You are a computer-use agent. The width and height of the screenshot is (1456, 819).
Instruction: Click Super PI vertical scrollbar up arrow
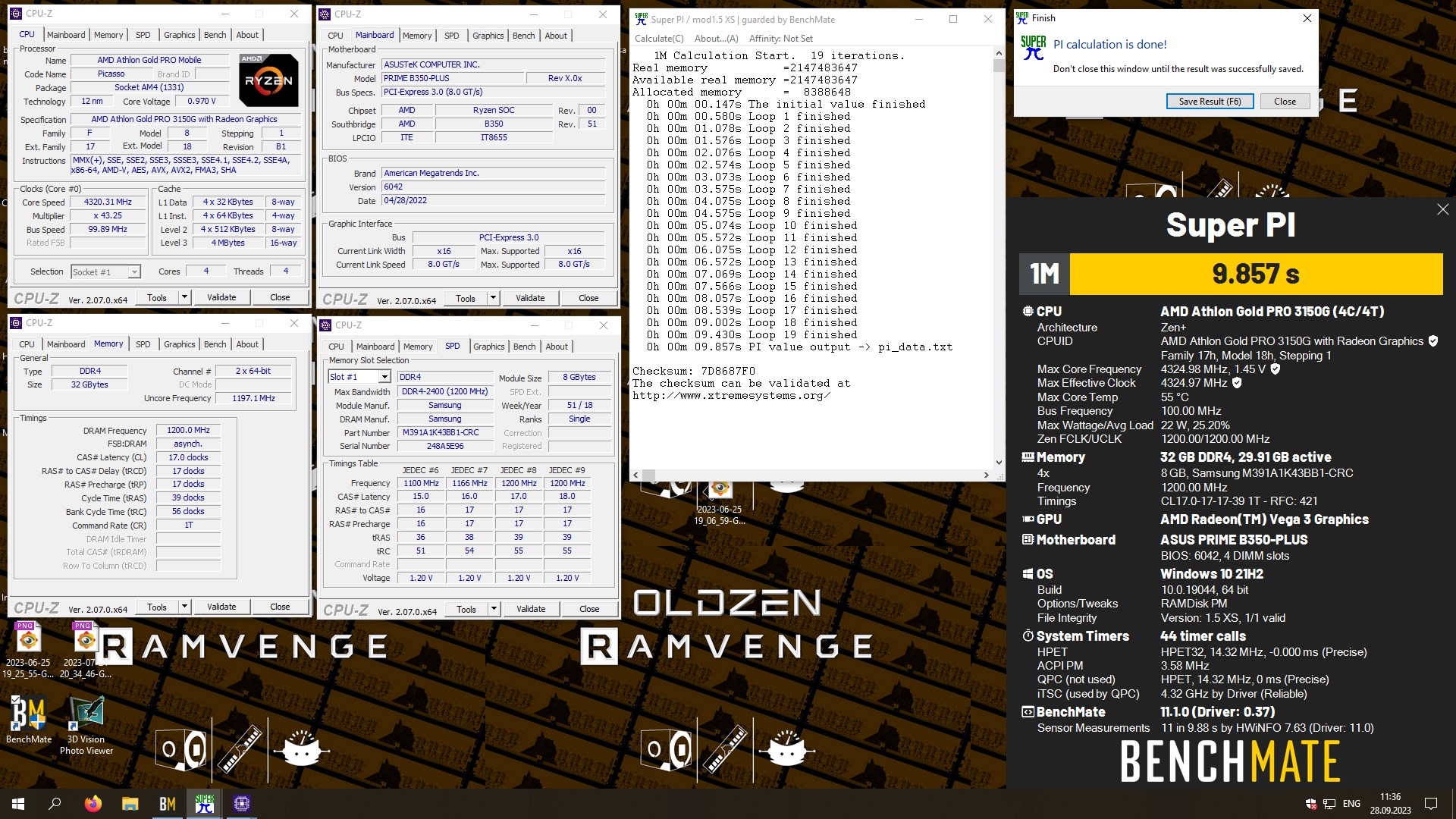pos(998,53)
